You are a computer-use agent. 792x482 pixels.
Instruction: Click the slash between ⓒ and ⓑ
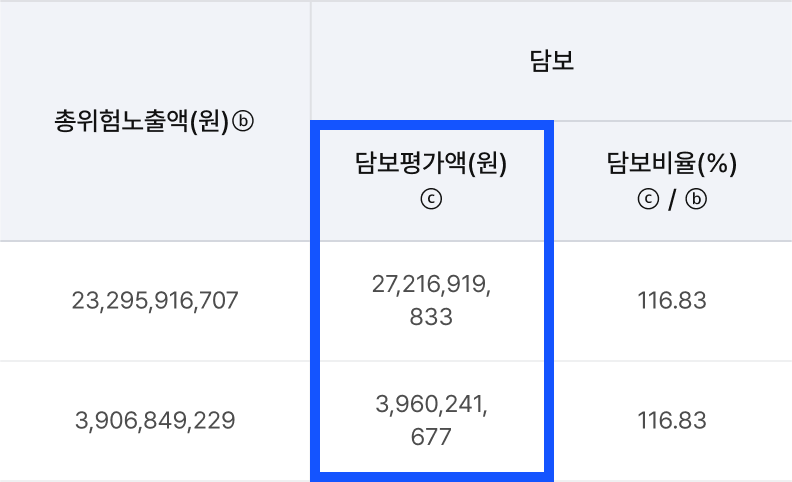click(672, 199)
